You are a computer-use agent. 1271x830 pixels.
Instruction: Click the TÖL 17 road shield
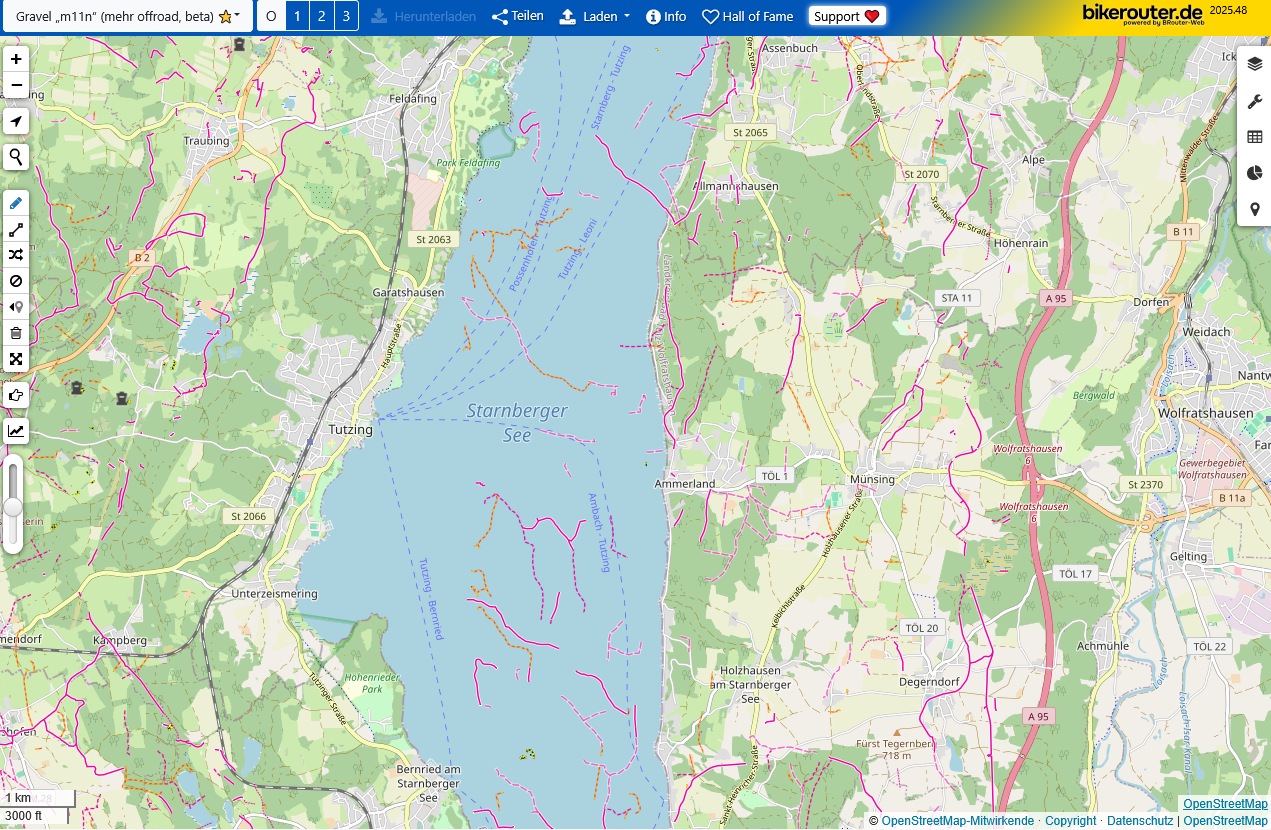click(1075, 573)
